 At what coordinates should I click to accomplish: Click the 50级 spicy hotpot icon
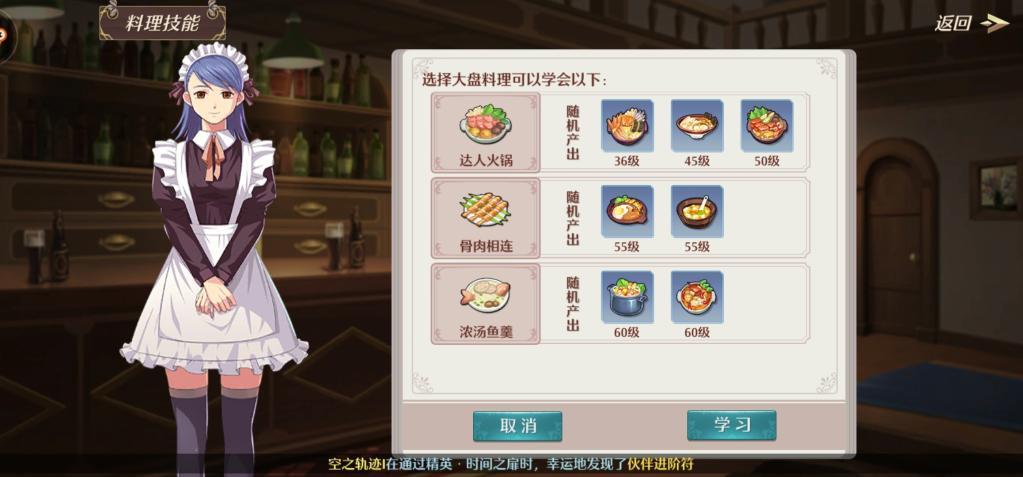pyautogui.click(x=767, y=126)
